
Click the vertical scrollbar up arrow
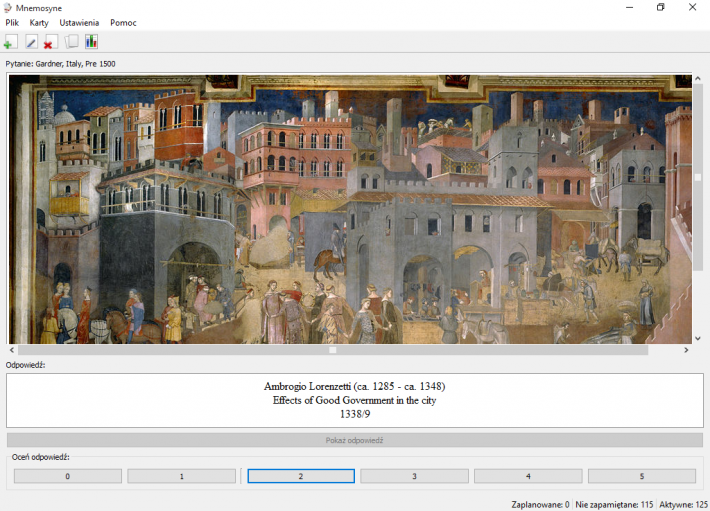pyautogui.click(x=698, y=79)
